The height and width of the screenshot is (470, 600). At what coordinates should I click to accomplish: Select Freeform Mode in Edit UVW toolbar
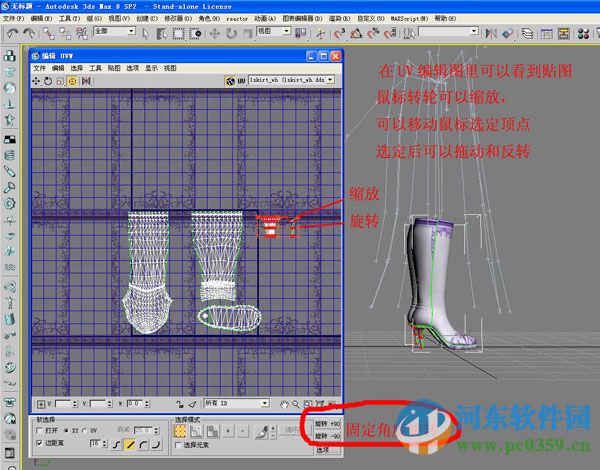[72, 81]
